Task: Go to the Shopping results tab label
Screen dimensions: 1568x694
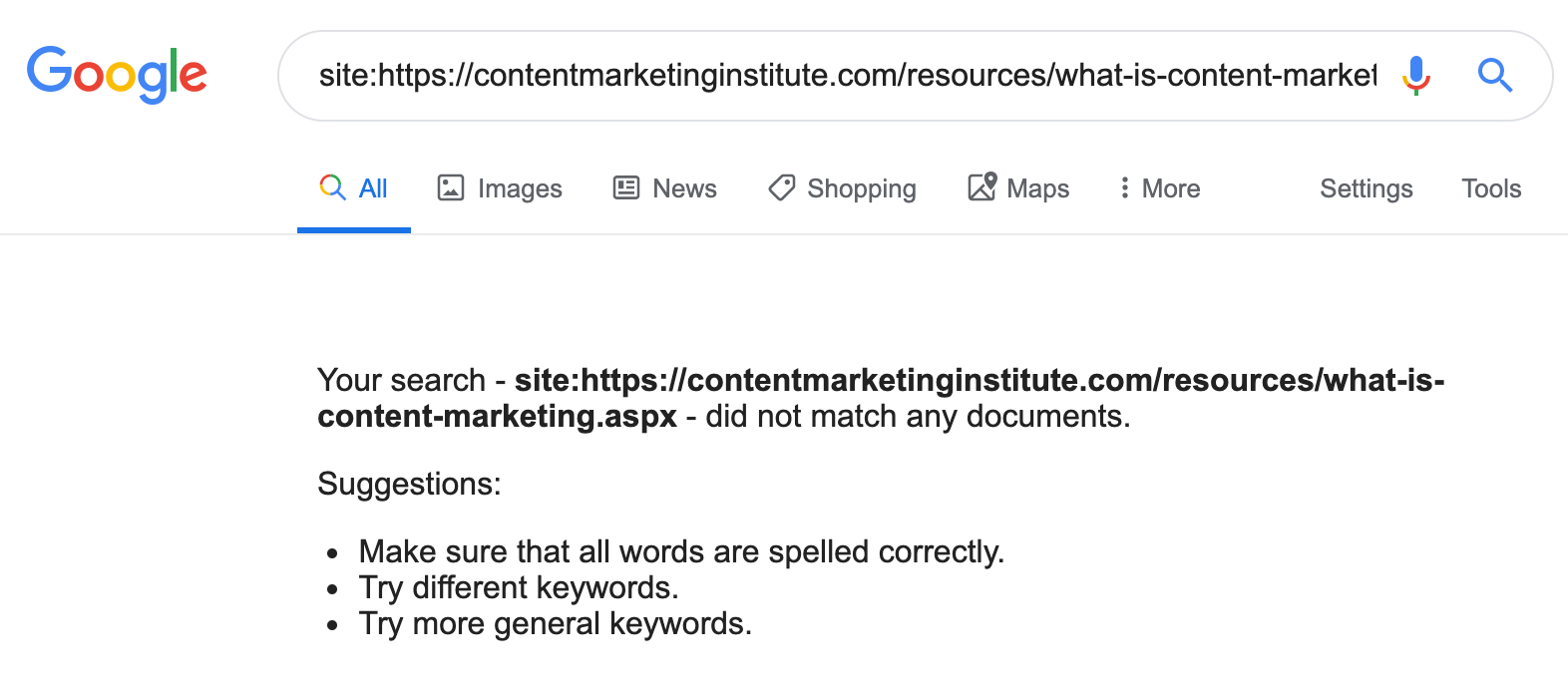Action: click(x=861, y=188)
